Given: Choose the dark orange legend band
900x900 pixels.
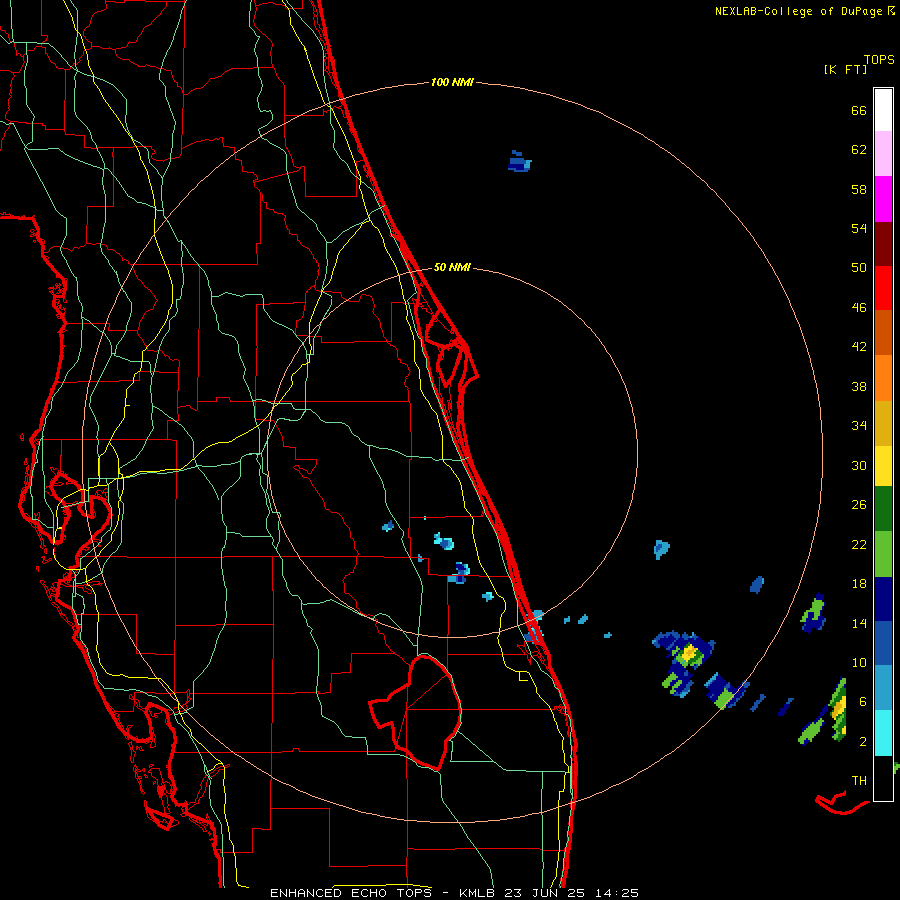Looking at the screenshot, I should [x=883, y=332].
